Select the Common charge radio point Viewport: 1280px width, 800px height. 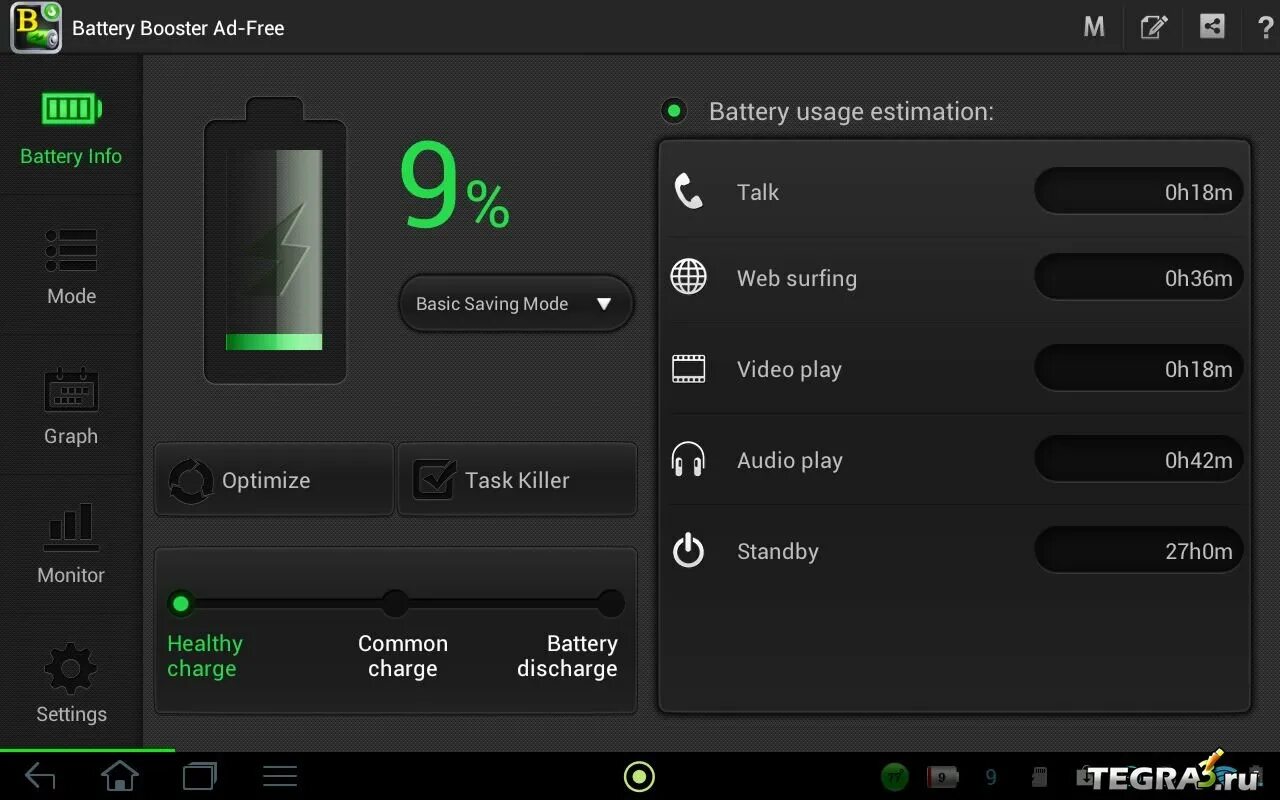395,603
